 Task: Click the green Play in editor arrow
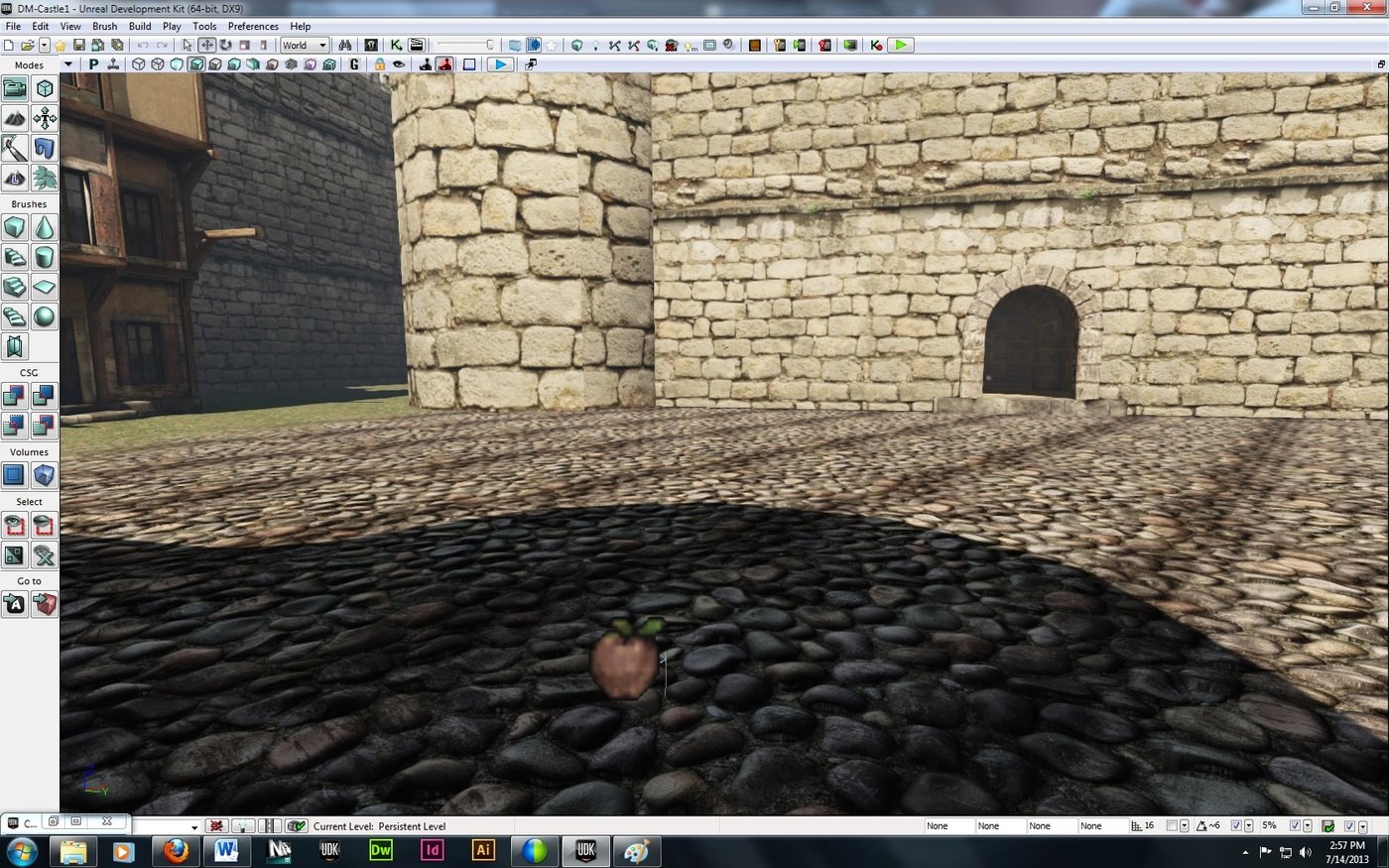(x=900, y=46)
